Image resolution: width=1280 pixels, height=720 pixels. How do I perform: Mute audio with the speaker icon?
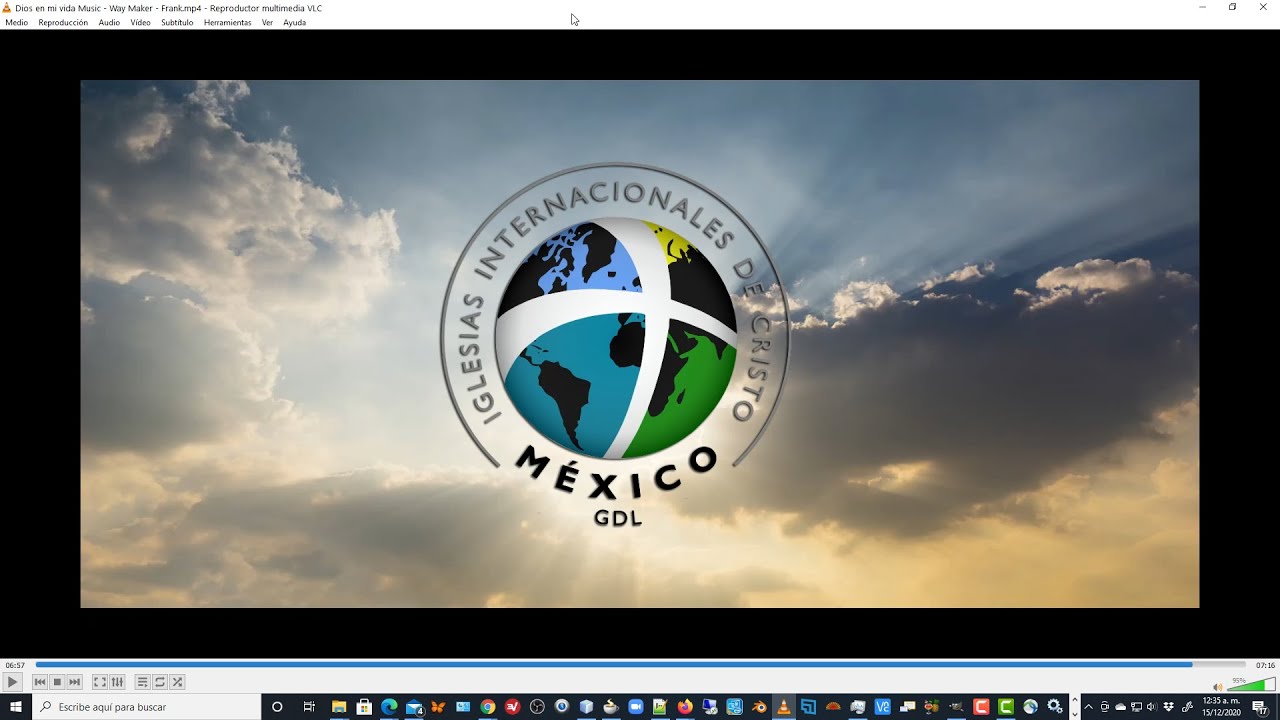(1217, 686)
